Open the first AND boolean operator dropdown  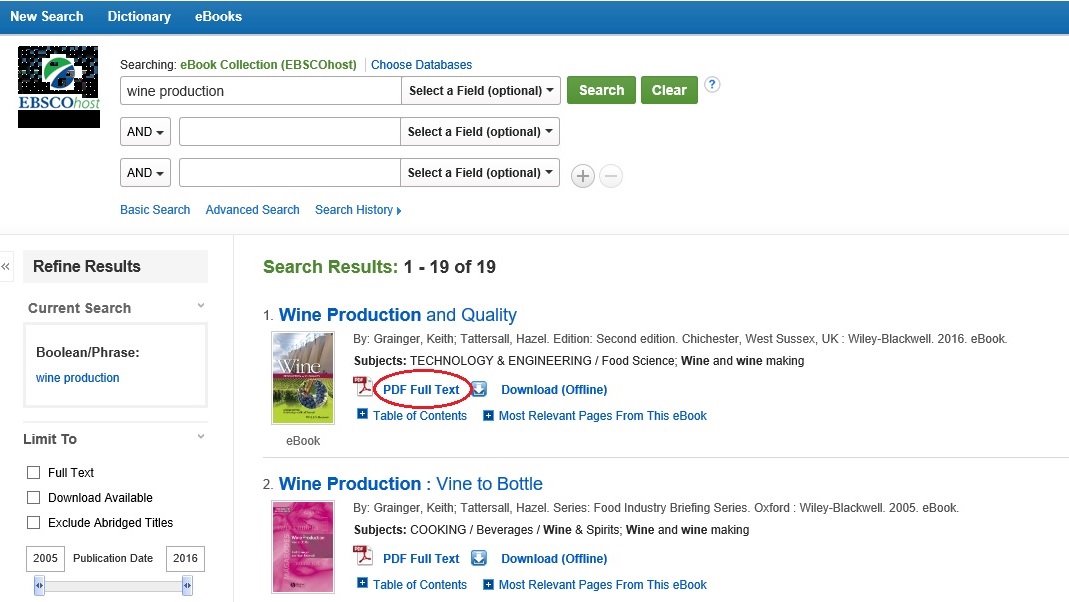tap(145, 132)
